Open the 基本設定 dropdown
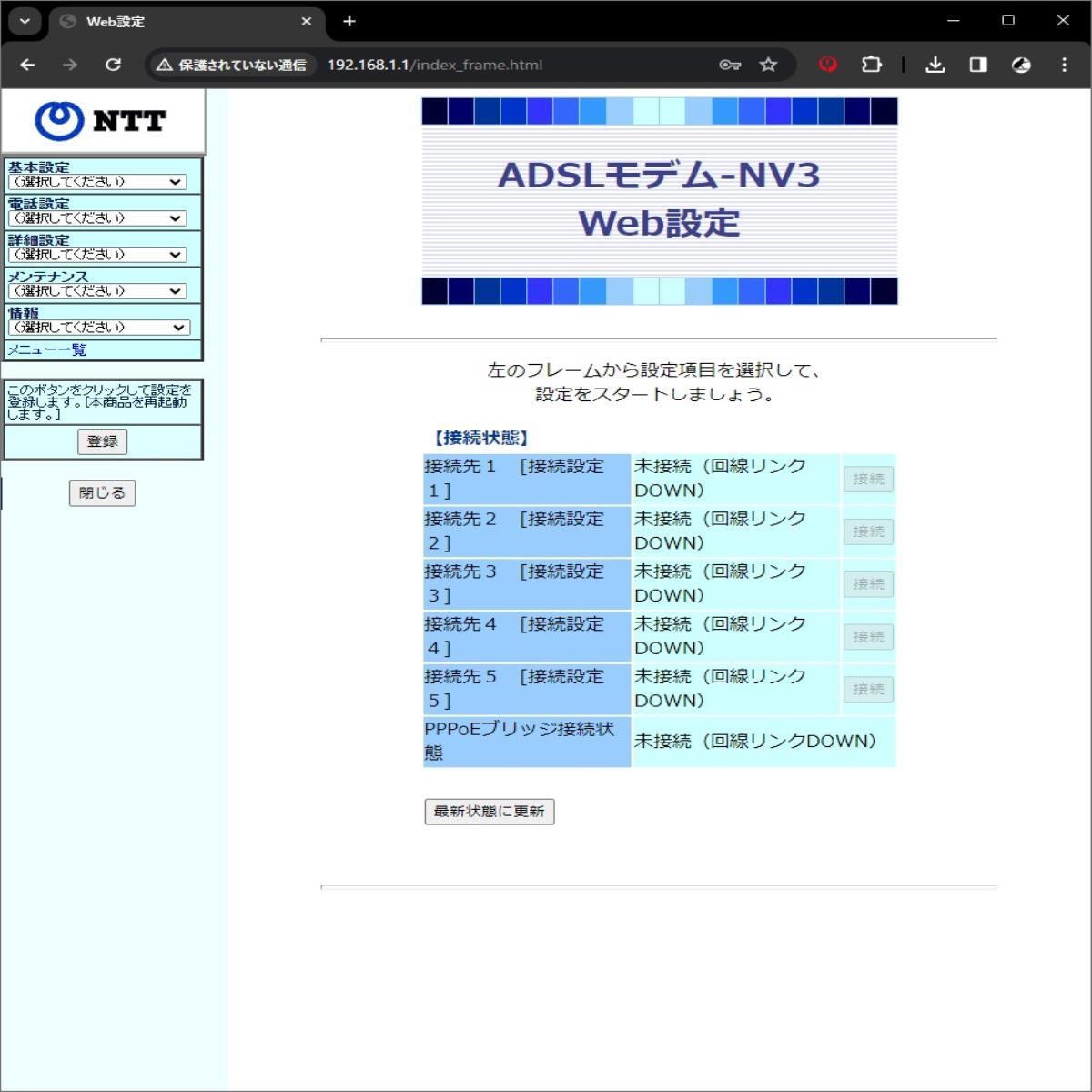 pos(97,182)
